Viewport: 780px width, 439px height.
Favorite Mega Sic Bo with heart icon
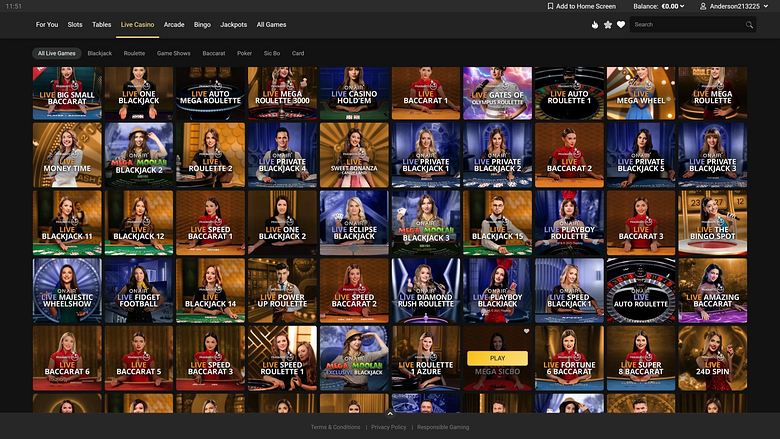(526, 331)
